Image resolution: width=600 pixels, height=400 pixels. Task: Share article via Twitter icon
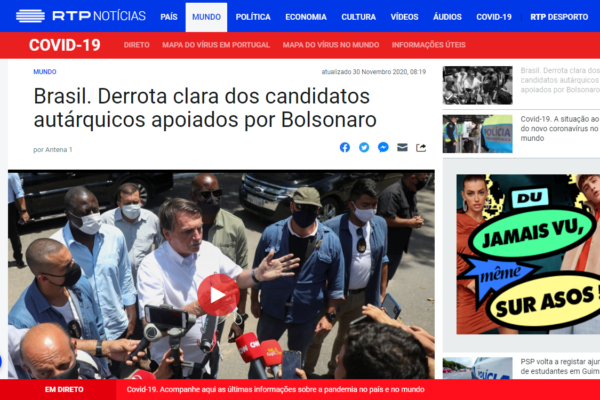(364, 147)
